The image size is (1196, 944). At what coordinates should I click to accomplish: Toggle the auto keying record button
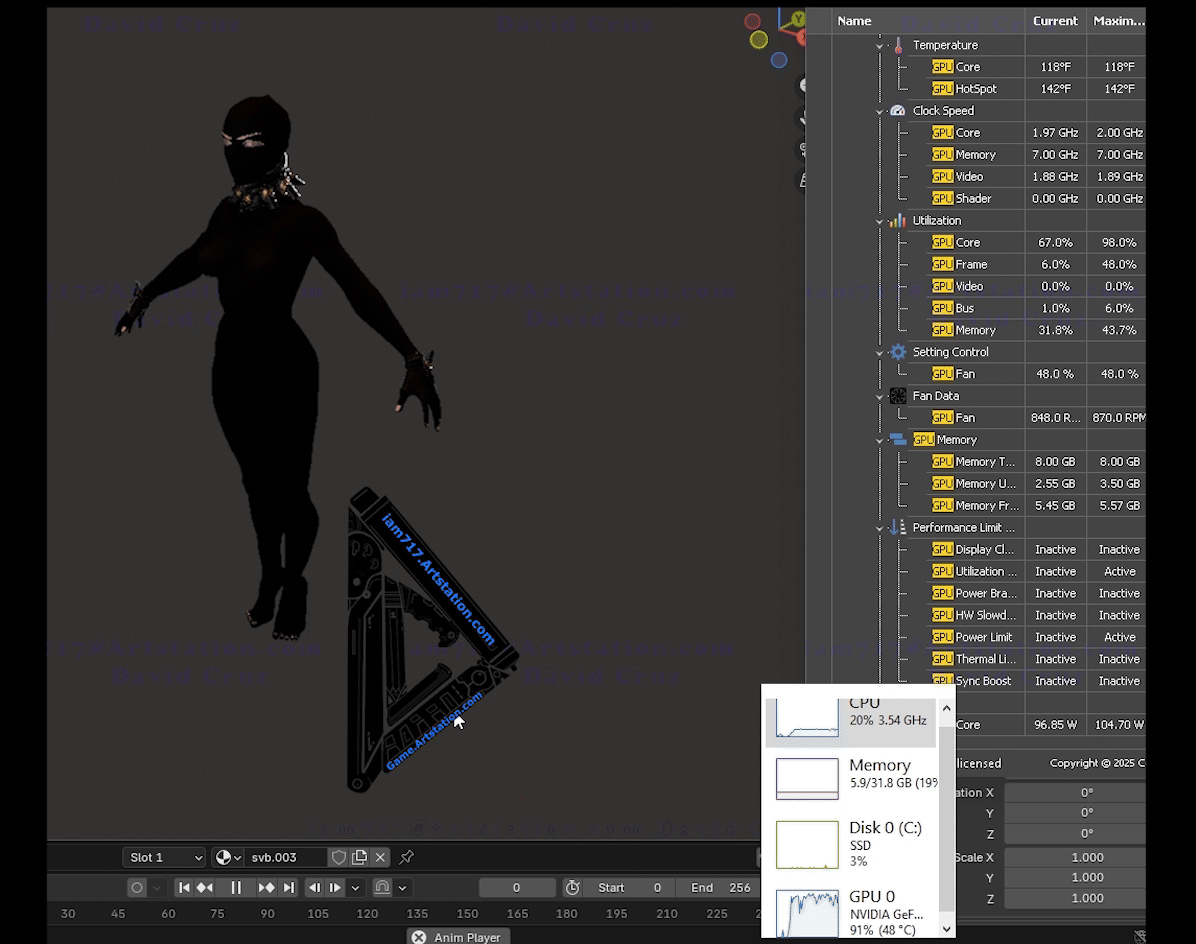[x=137, y=888]
